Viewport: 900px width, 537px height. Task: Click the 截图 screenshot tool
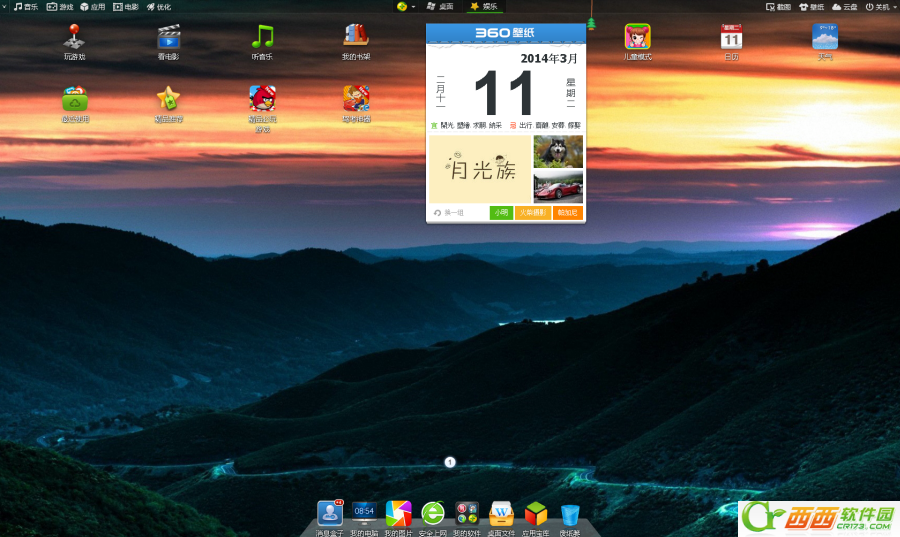[778, 7]
